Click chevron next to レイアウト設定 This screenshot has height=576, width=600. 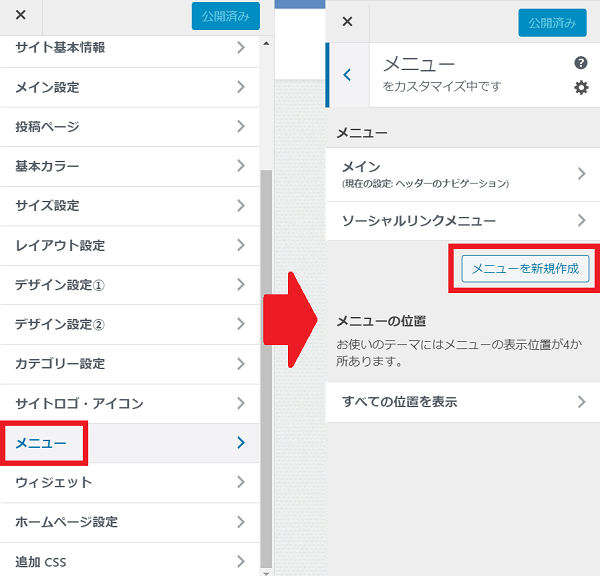coord(241,245)
